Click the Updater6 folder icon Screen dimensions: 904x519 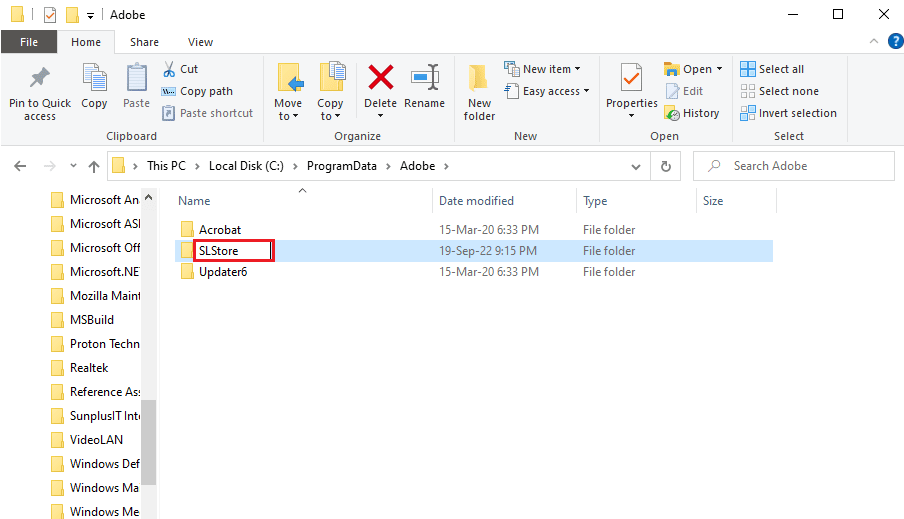point(187,272)
